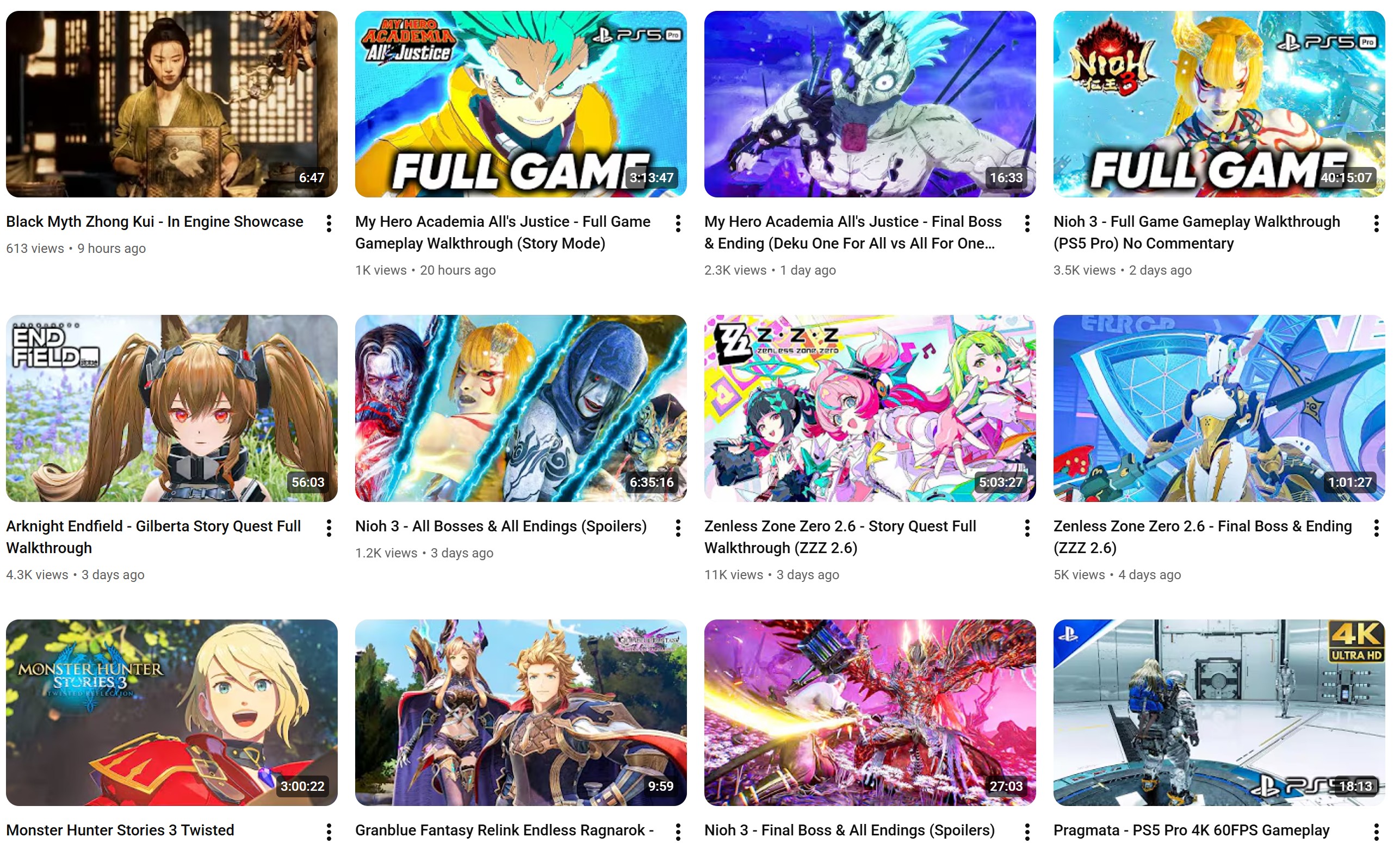This screenshot has height=843, width=1400.
Task: Open the Nioh 3 FULL GAME thumbnail
Action: (1219, 104)
